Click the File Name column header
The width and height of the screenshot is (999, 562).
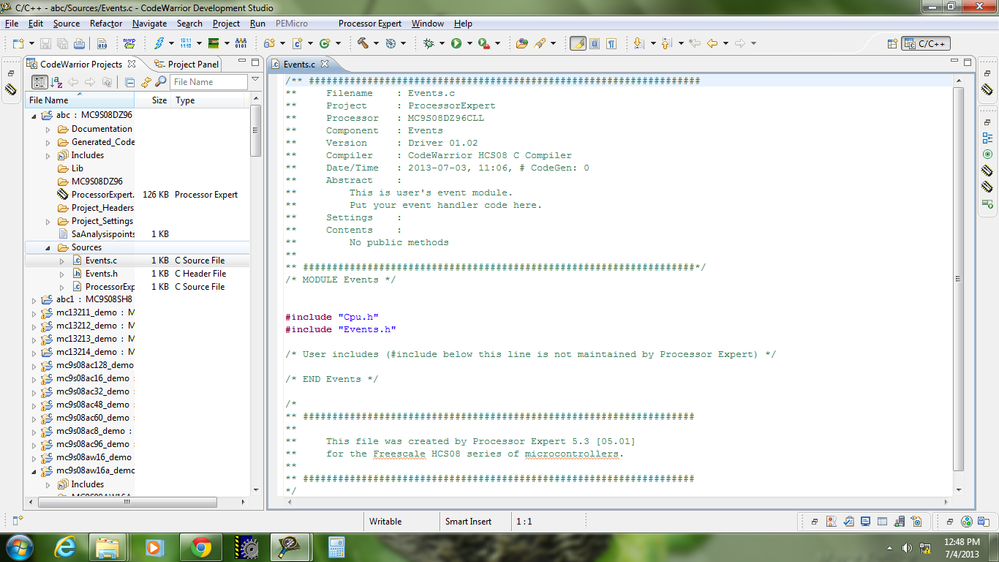pyautogui.click(x=80, y=100)
